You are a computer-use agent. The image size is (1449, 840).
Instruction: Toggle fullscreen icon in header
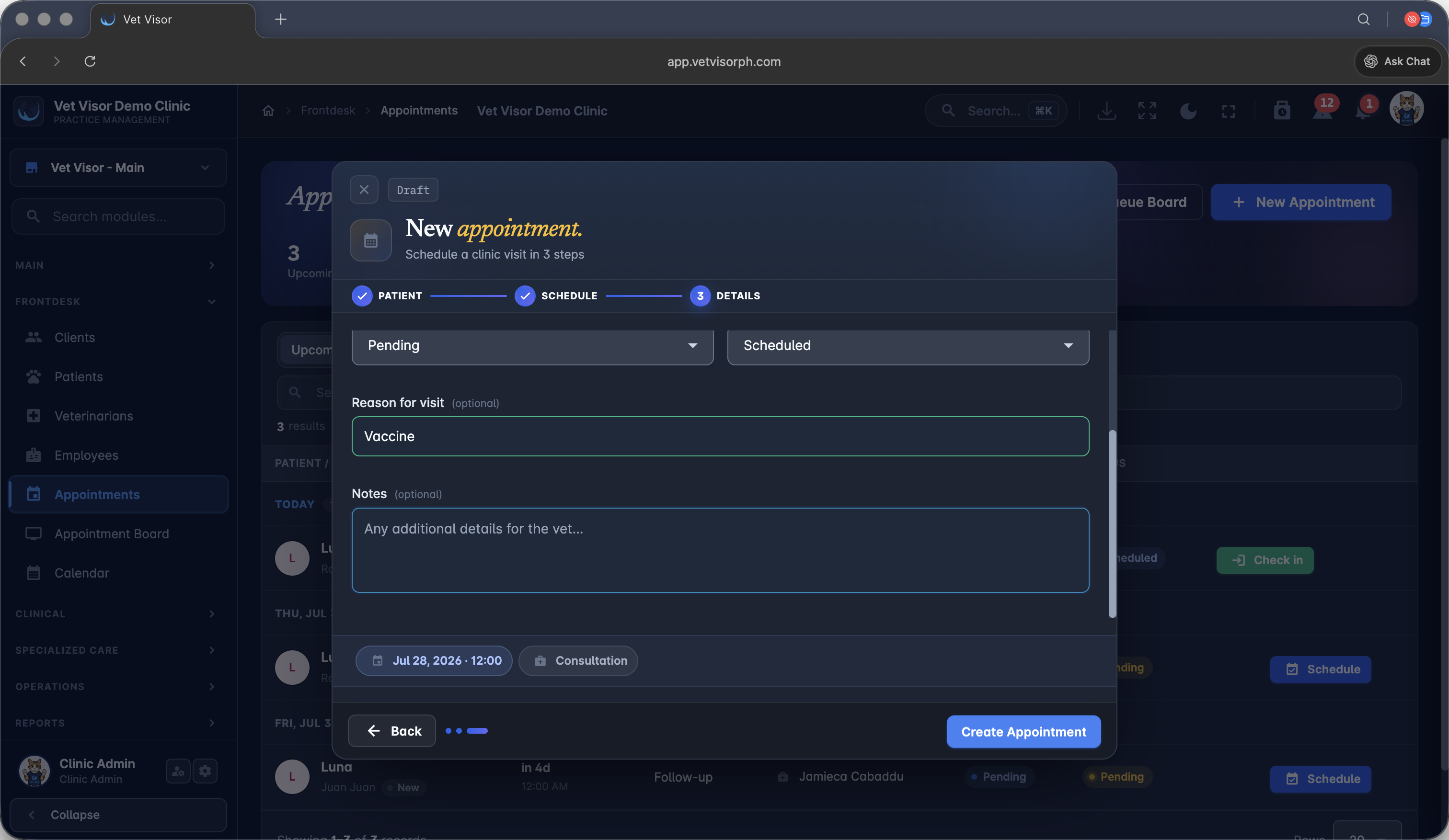click(x=1228, y=111)
